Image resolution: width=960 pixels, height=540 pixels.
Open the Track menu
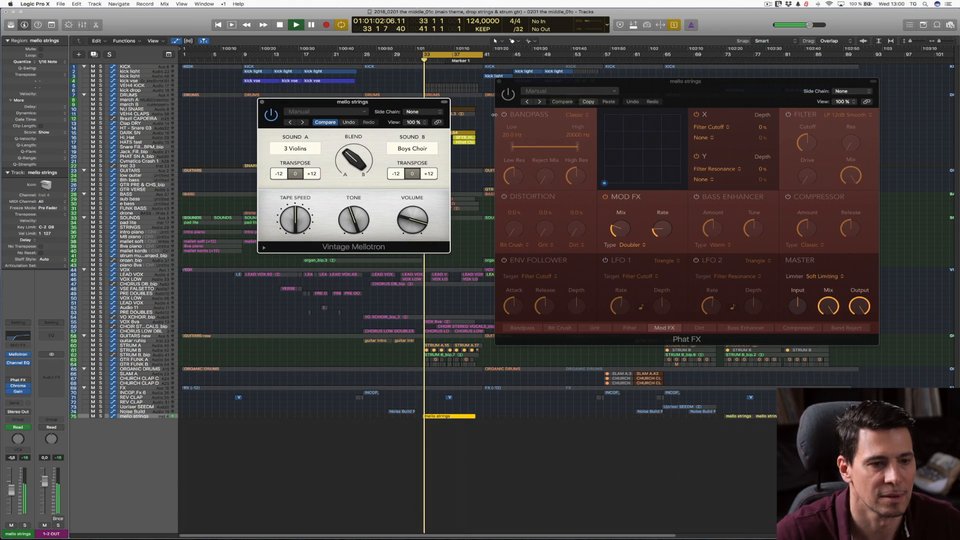coord(94,4)
